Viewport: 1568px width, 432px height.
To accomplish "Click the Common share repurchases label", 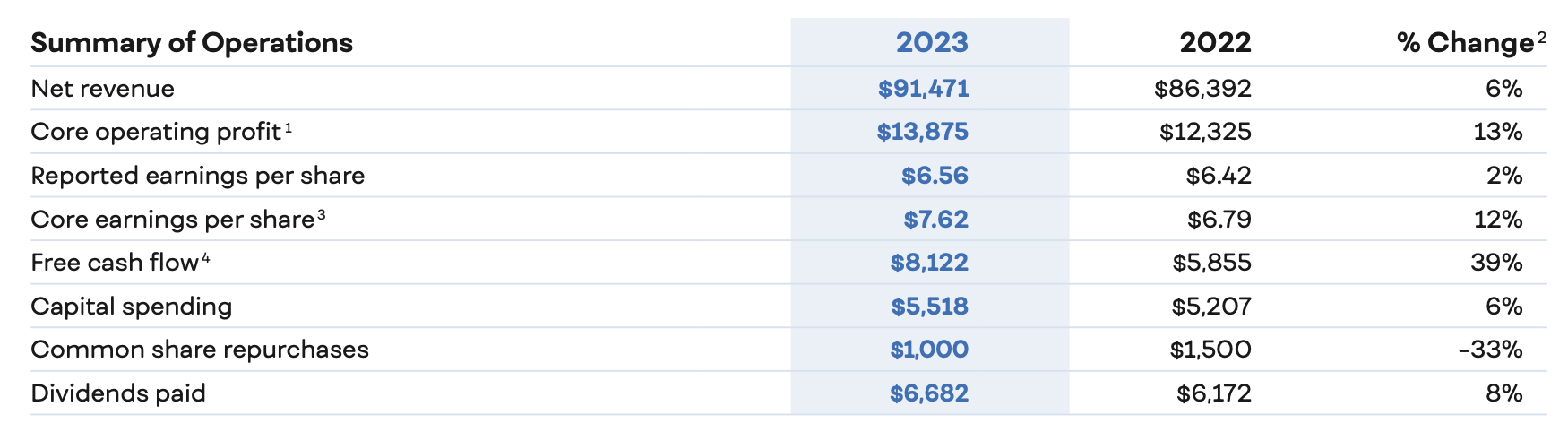I will click(x=200, y=350).
